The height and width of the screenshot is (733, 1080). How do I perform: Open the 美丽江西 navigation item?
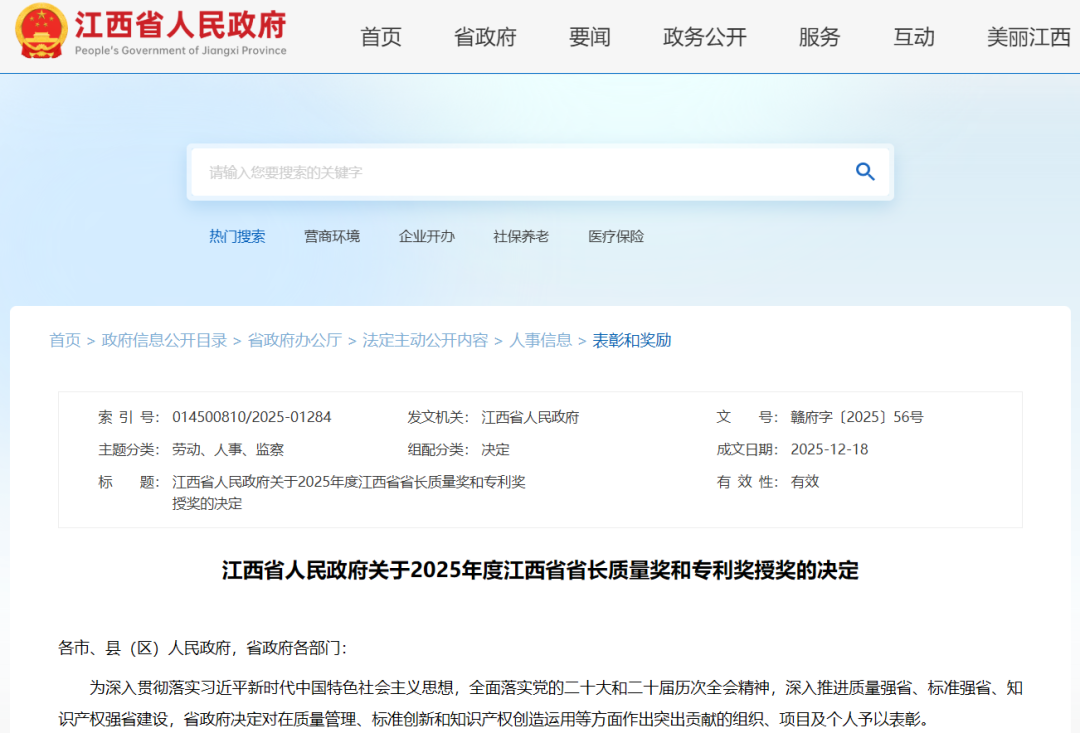point(1028,37)
